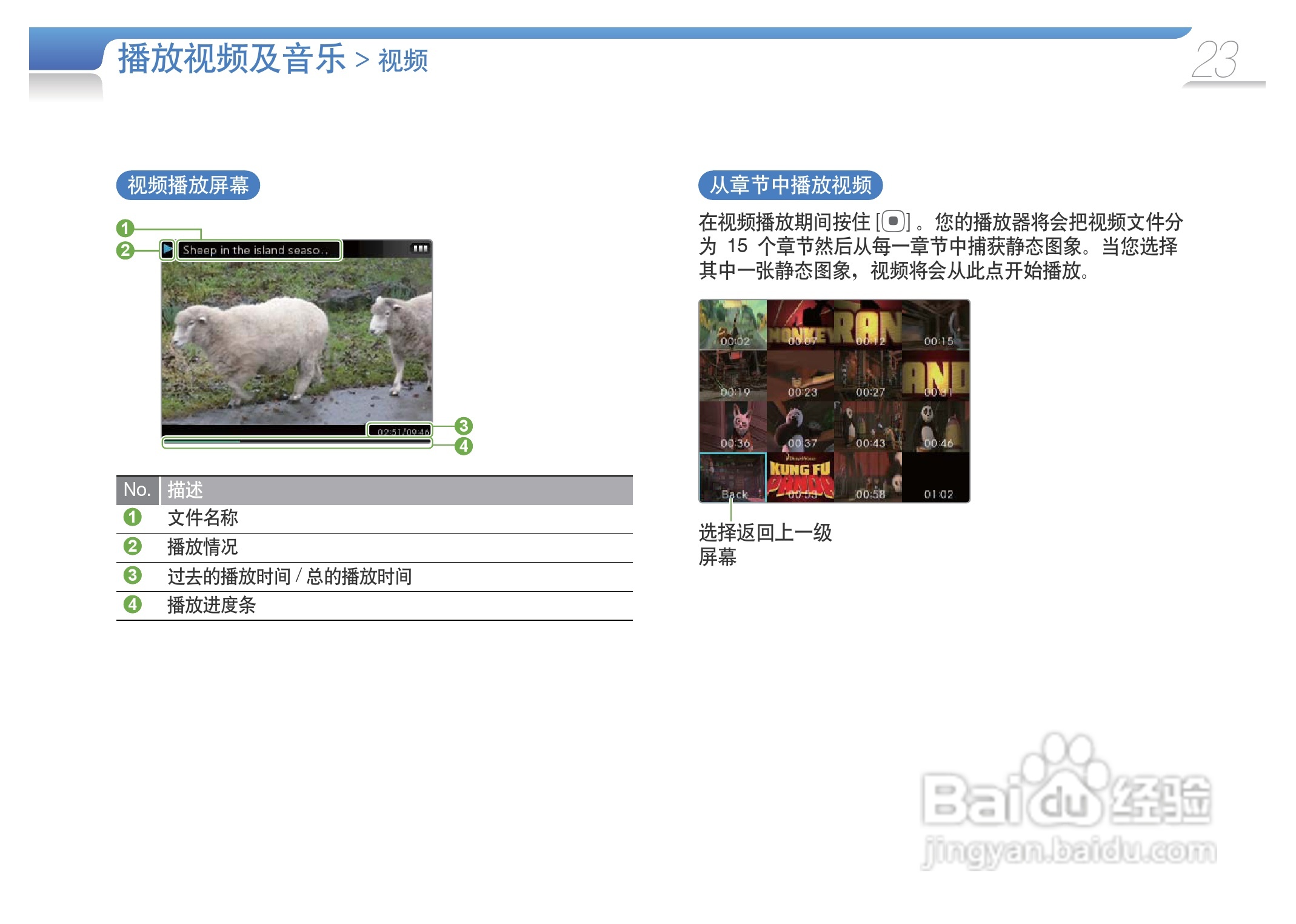Click the video playback progress bar
Image resolution: width=1296 pixels, height=924 pixels.
(297, 442)
